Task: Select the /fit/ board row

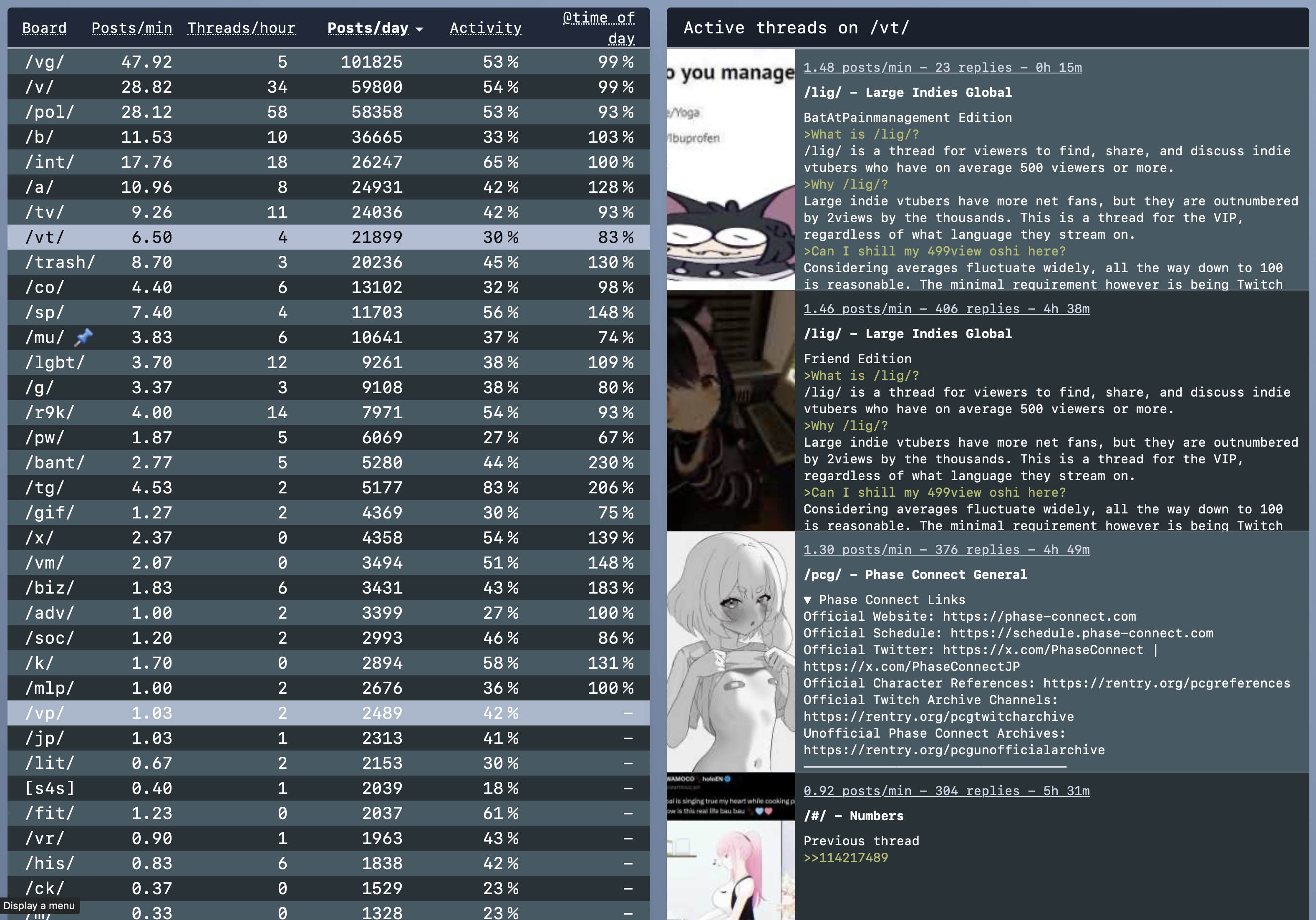Action: pos(328,813)
